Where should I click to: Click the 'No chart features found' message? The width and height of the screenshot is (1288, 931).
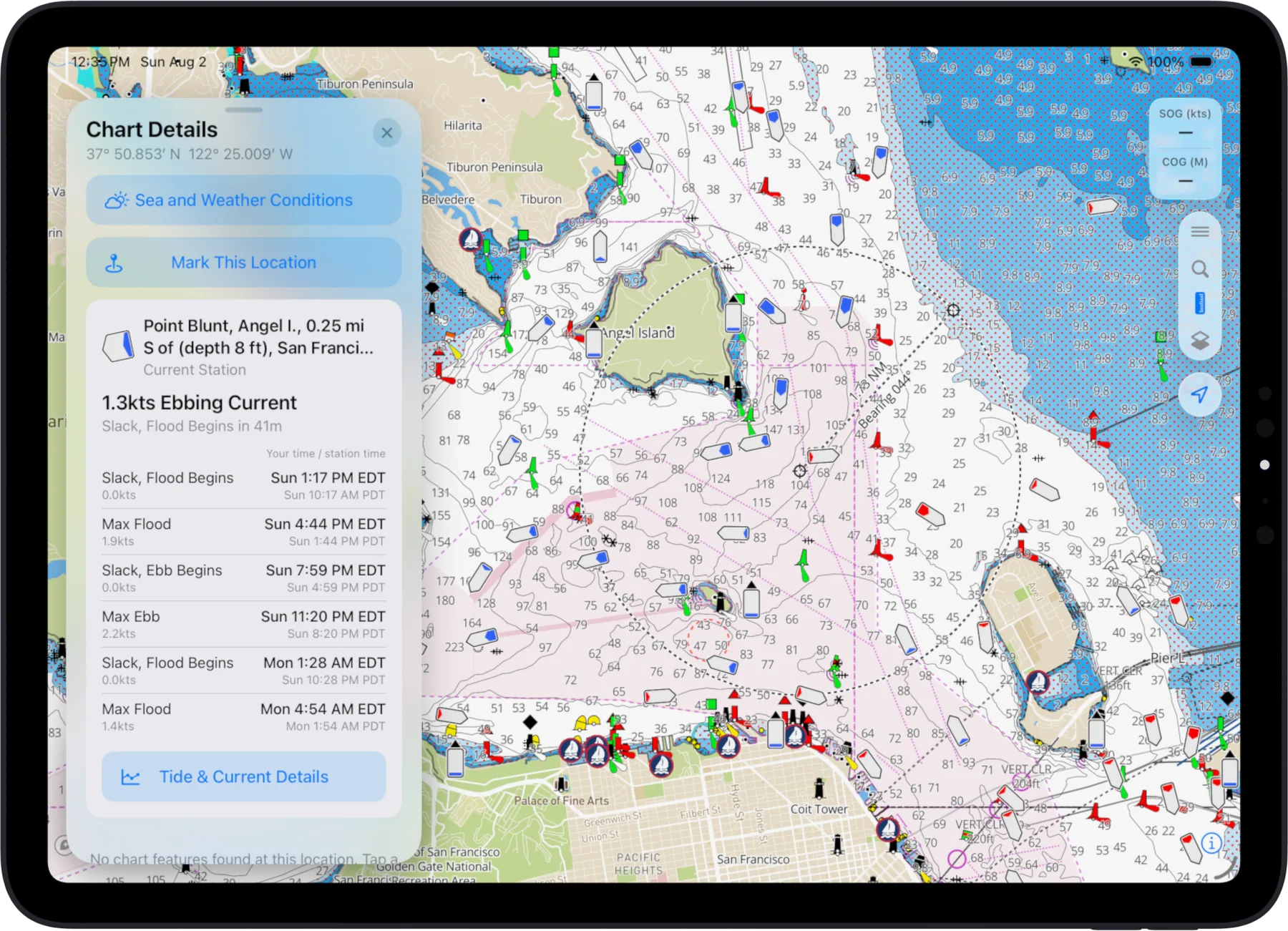[243, 859]
